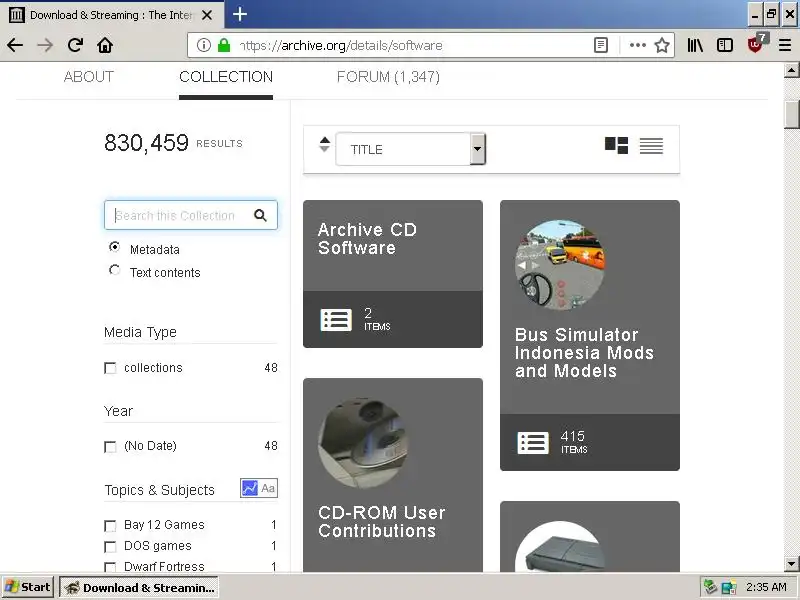The image size is (800, 600).
Task: Click the 2:35 AM clock
Action: click(766, 587)
